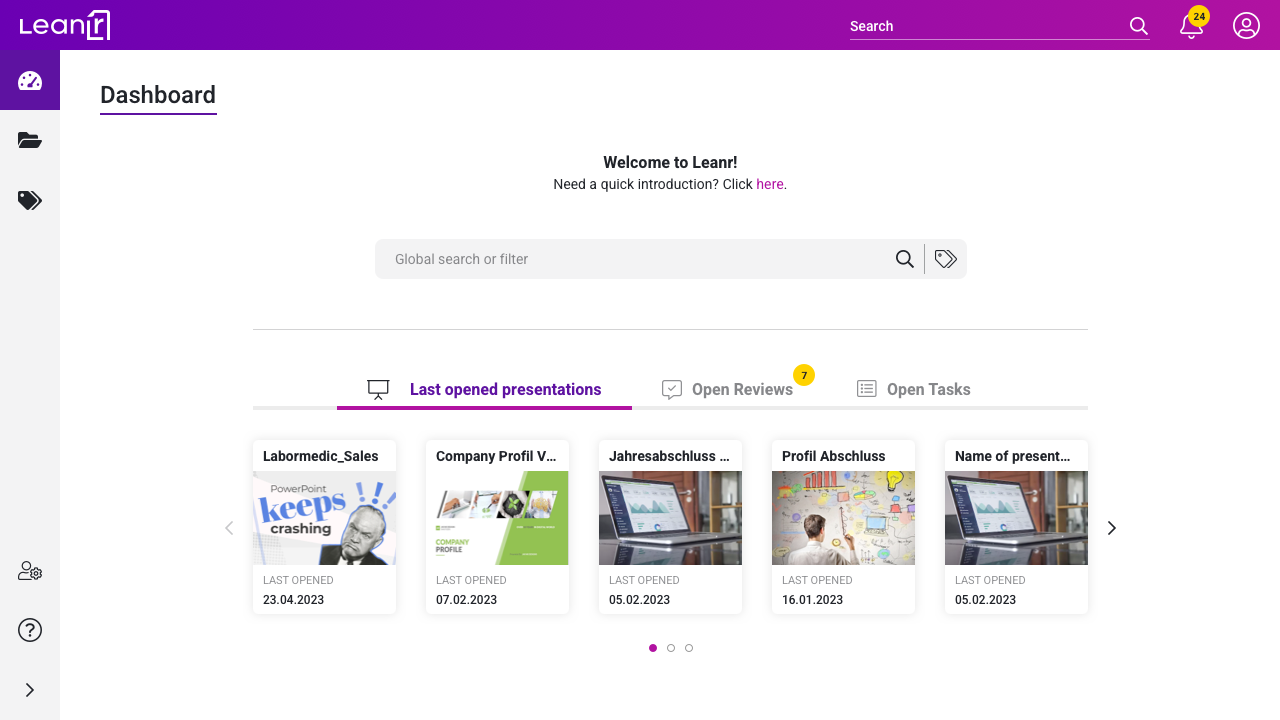This screenshot has height=720, width=1280.
Task: Jump to the second carousel page dot
Action: tap(671, 648)
